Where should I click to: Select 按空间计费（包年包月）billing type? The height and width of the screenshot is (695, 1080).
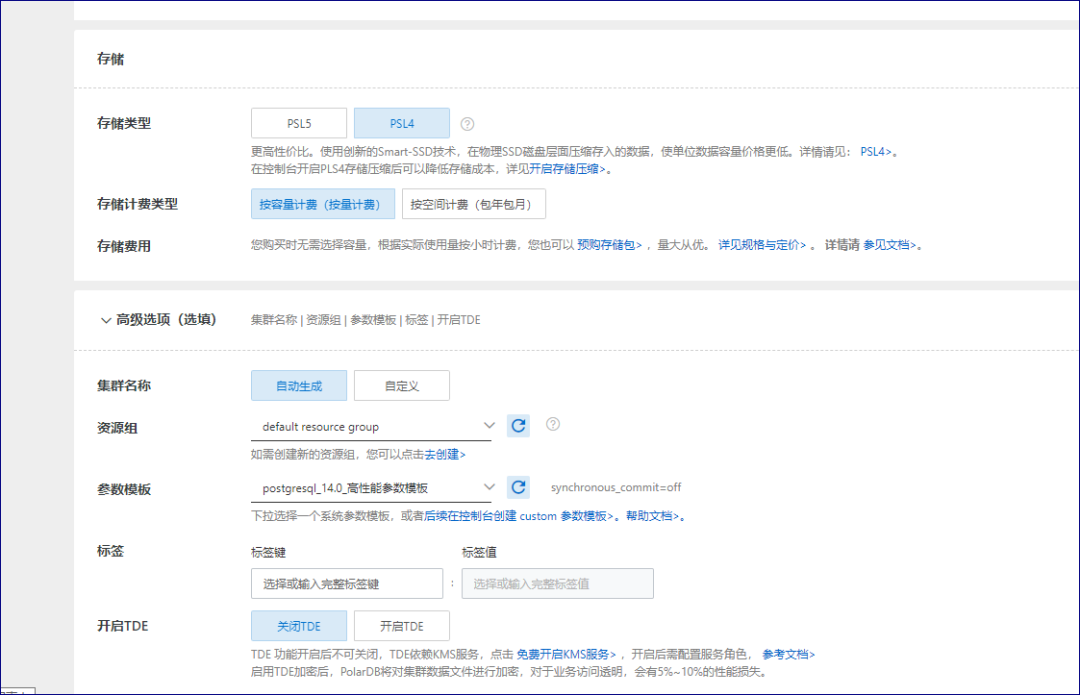[474, 203]
